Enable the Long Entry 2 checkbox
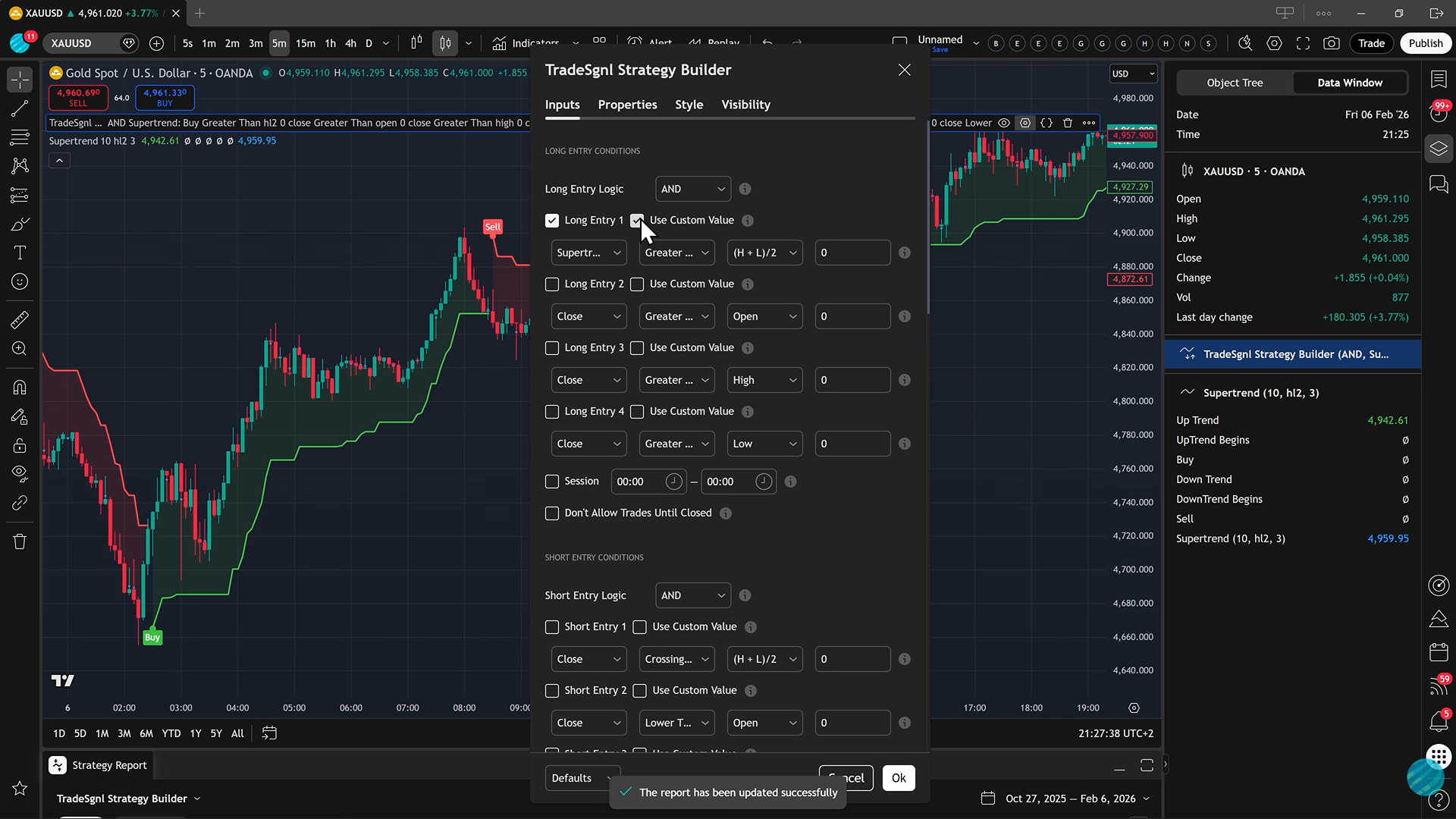The width and height of the screenshot is (1456, 819). point(552,284)
